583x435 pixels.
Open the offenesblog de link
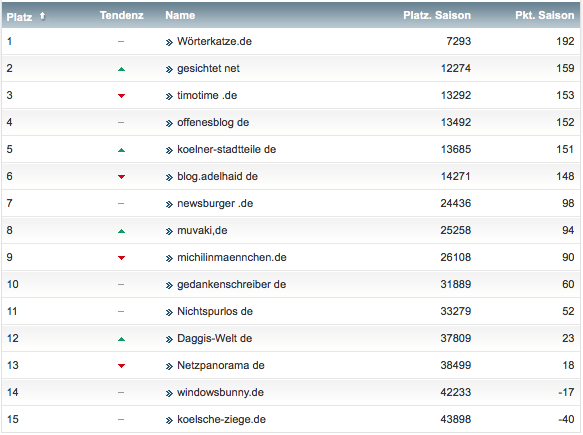tap(213, 122)
